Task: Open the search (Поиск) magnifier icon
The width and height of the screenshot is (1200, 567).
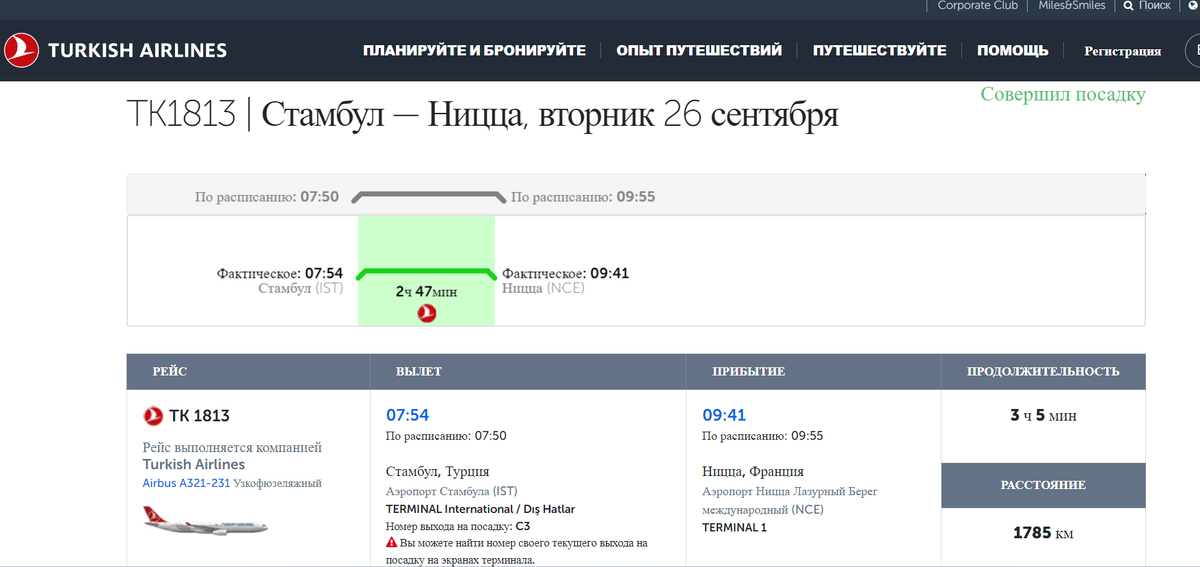Action: coord(1129,5)
